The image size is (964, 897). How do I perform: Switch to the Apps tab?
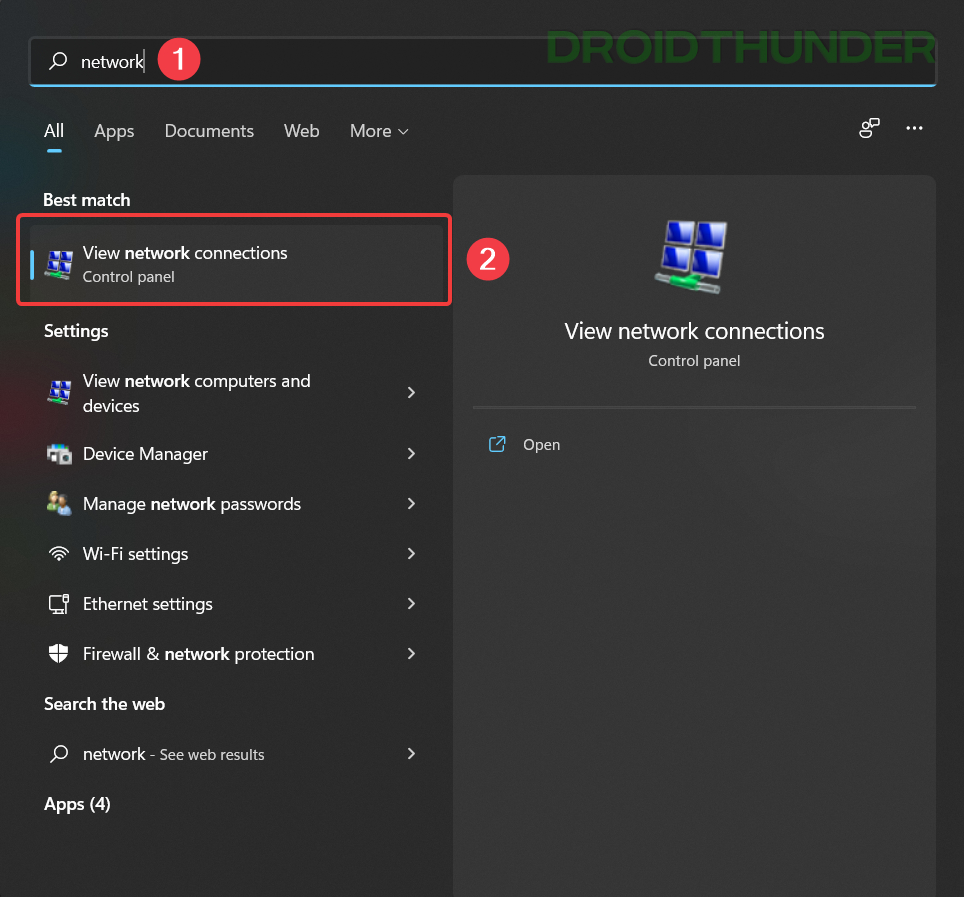pos(114,131)
